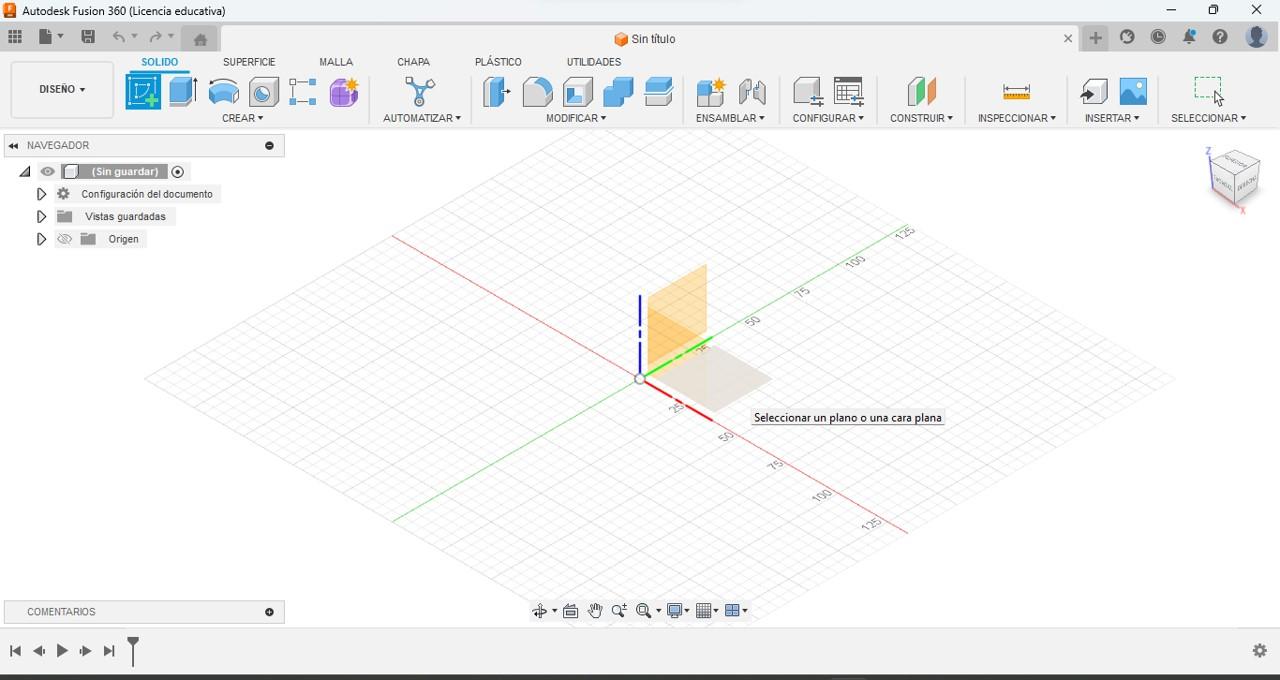Activate the radio button next to (Sin guardar)
Screen dimensions: 1280x680
pyautogui.click(x=178, y=172)
